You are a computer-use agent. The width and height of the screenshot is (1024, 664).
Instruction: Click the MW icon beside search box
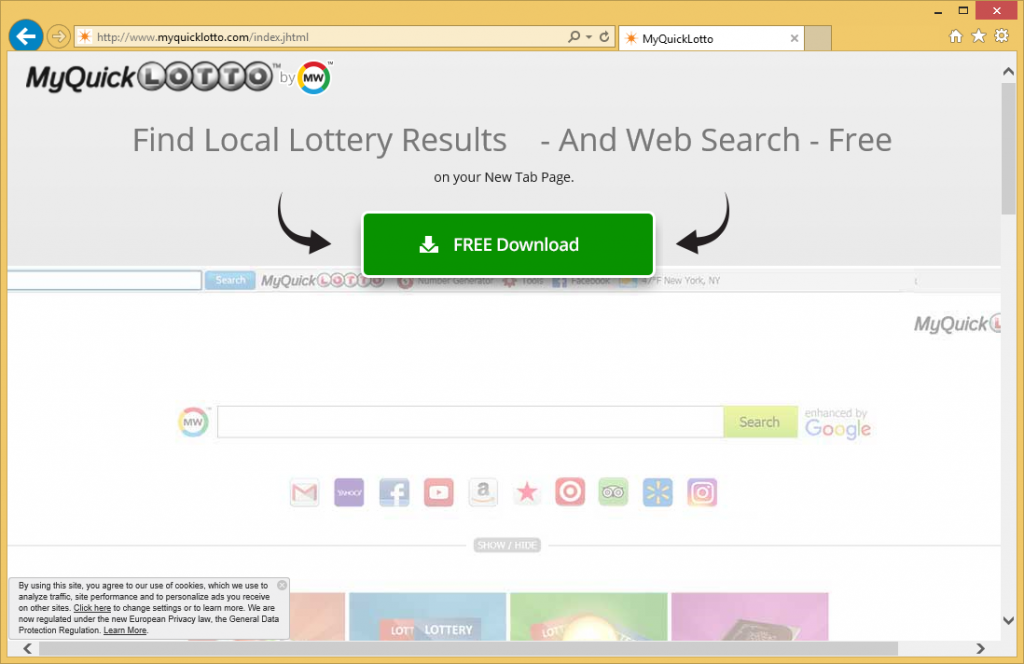coord(193,422)
